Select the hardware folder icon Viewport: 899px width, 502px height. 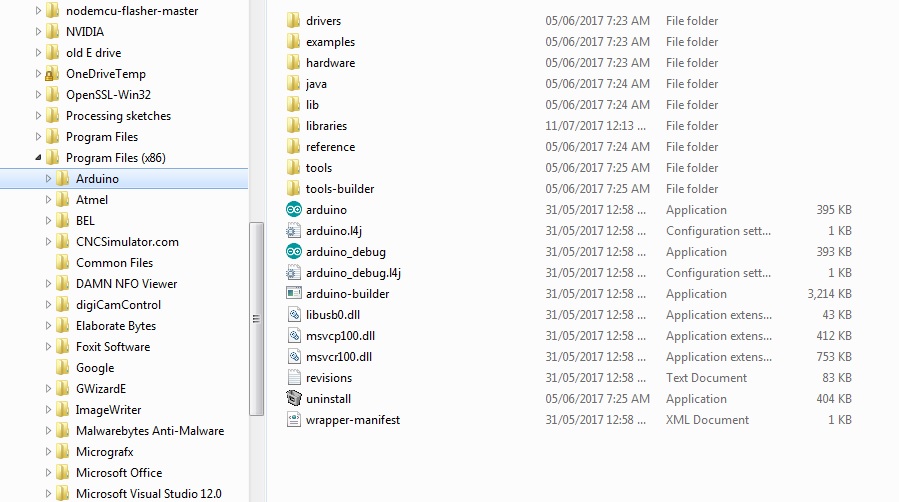pyautogui.click(x=293, y=62)
